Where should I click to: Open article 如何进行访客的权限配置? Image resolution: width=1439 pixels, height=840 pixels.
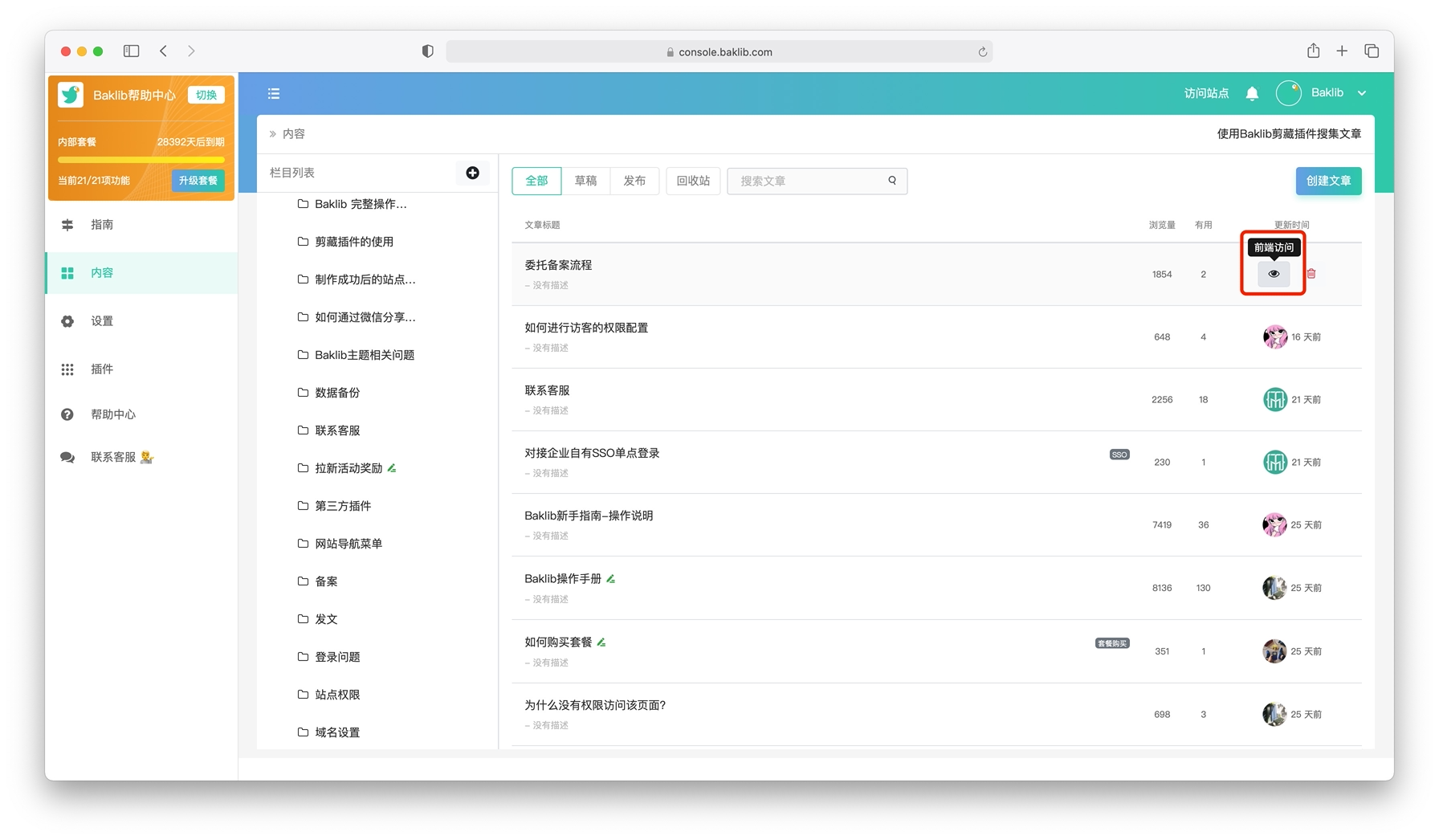click(x=586, y=328)
